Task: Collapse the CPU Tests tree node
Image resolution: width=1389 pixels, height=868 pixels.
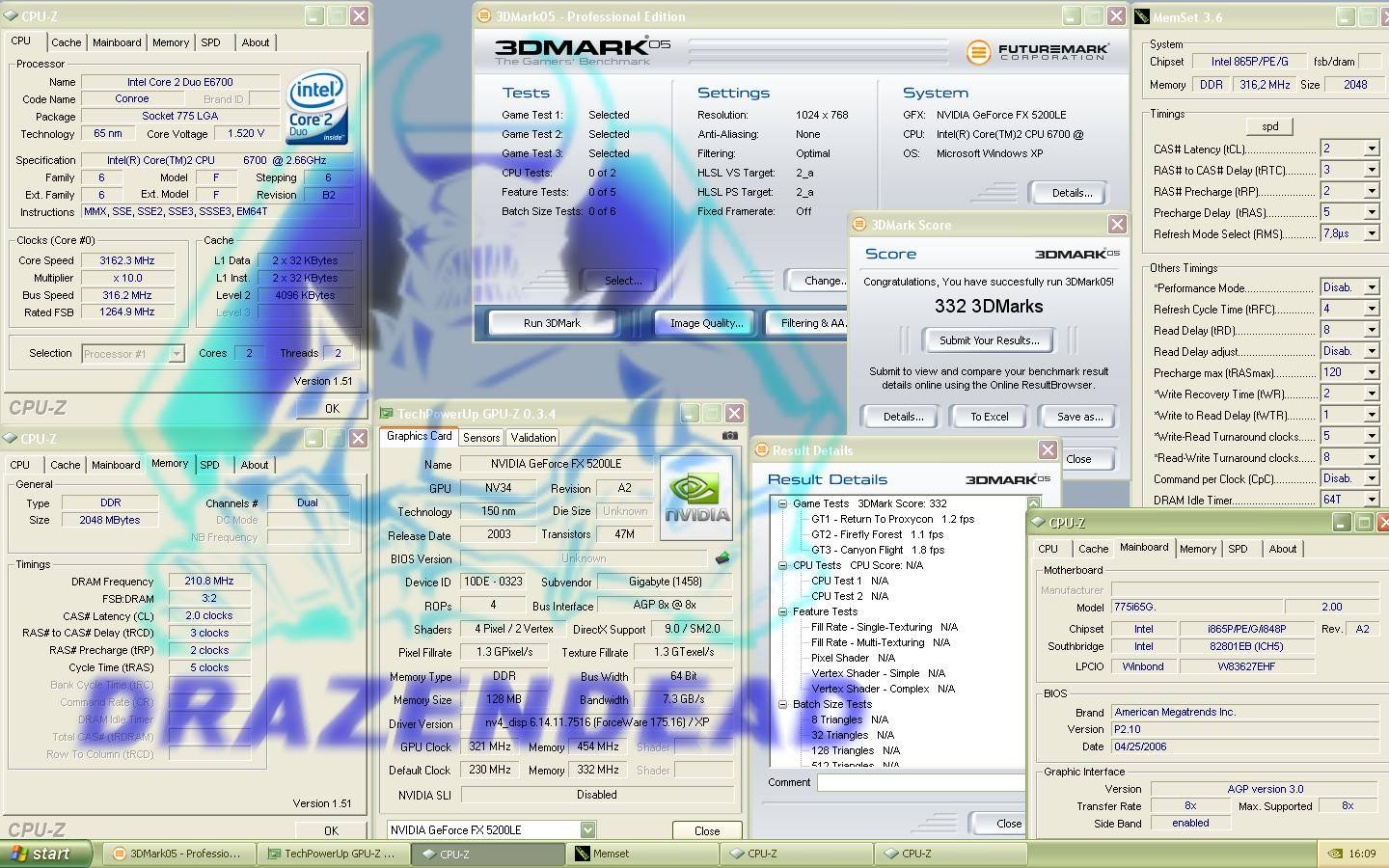Action: [783, 565]
